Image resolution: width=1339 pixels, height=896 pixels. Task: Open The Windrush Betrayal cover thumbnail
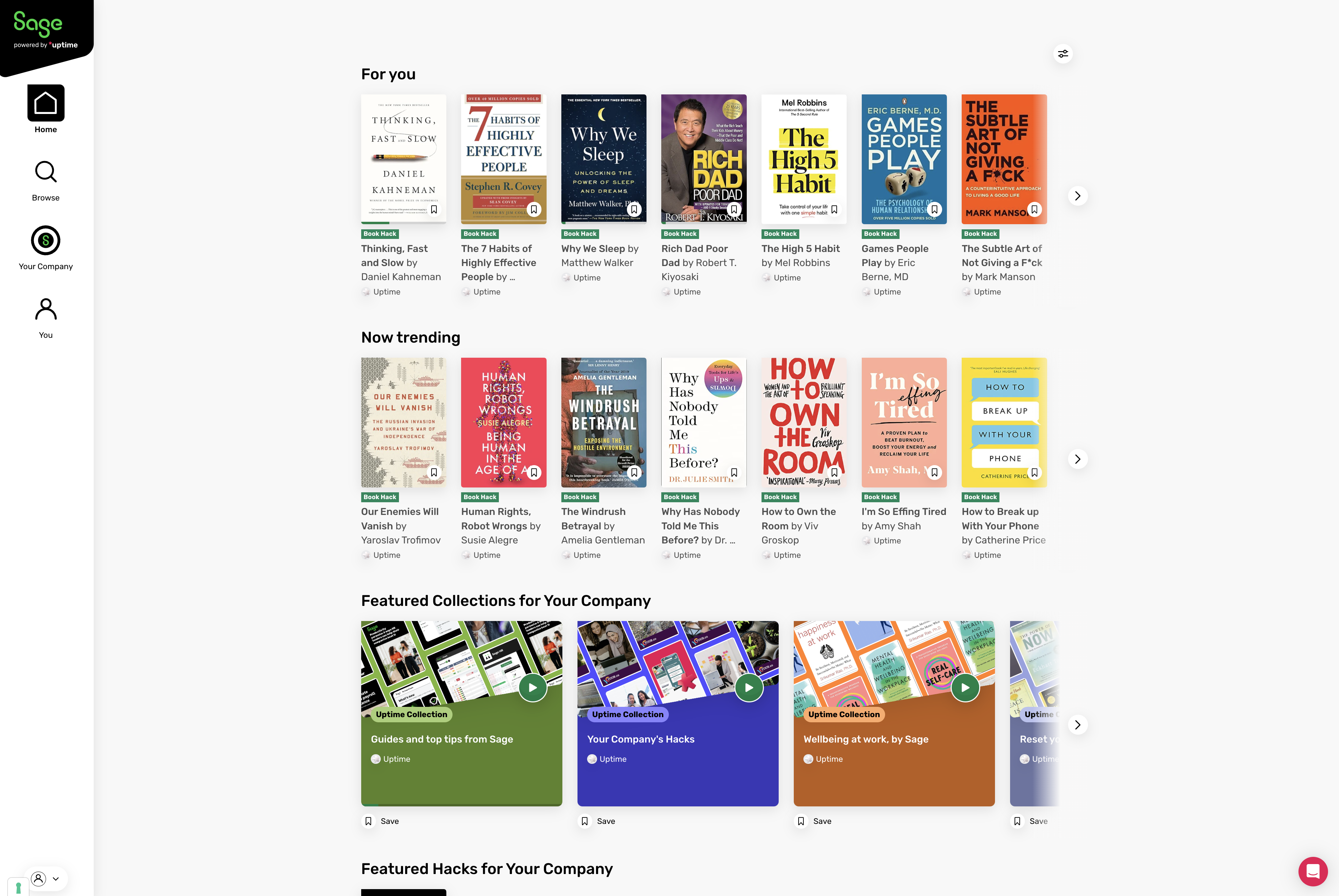[x=604, y=423]
